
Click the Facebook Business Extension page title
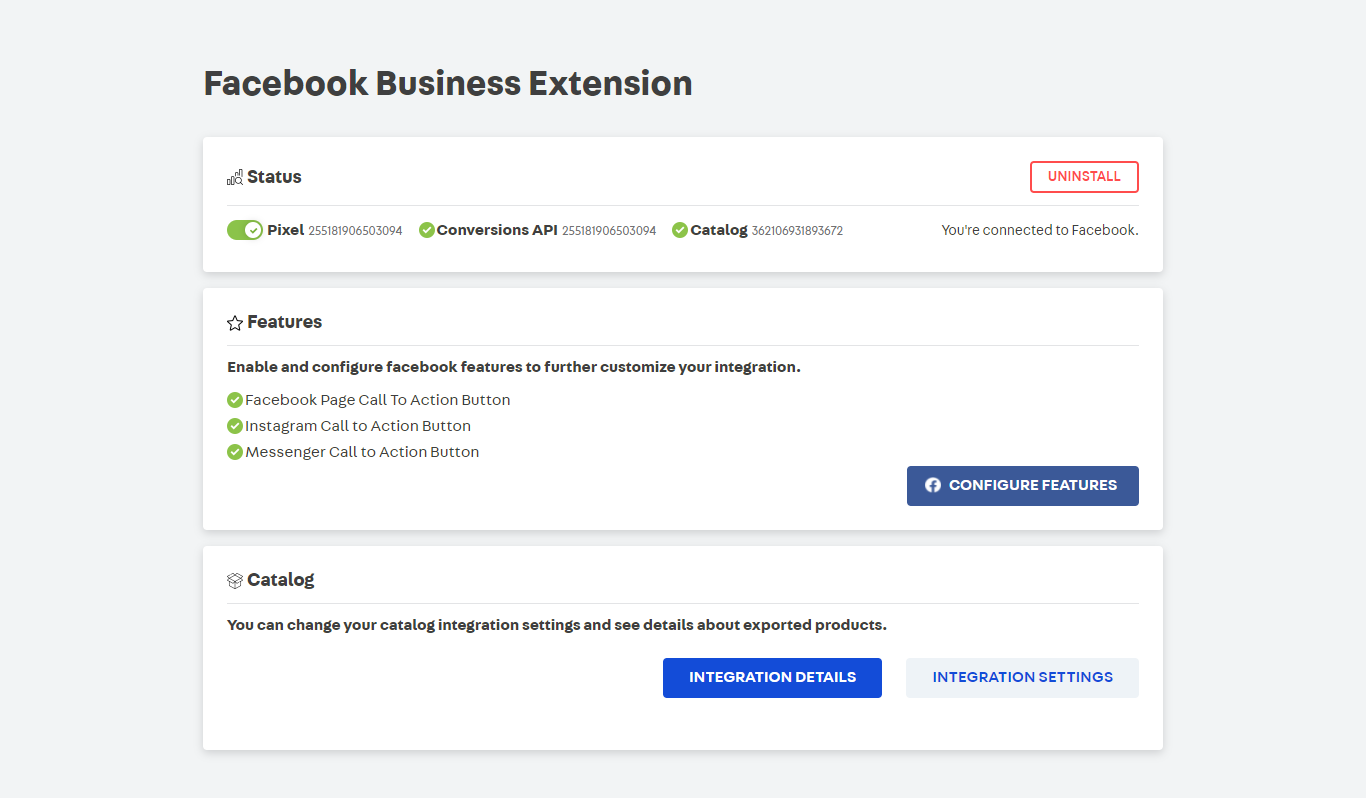[x=448, y=83]
